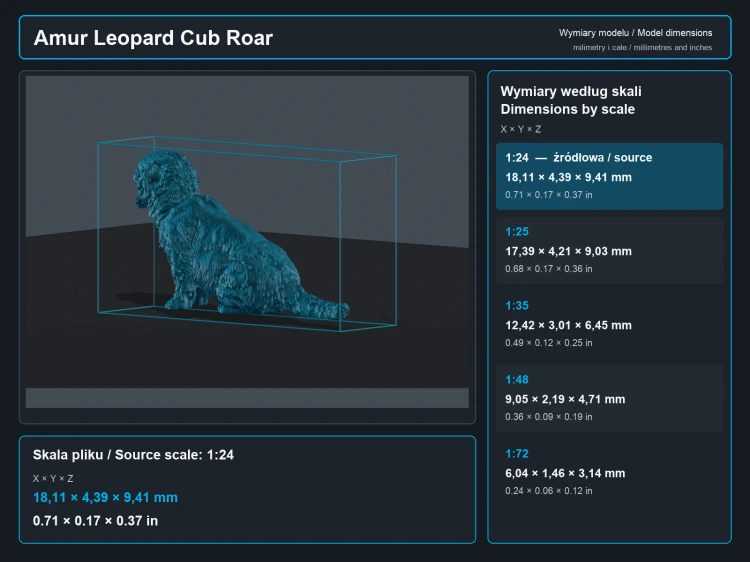
Task: Click '0.24 × 0.06 × 0.12 in' value
Action: [x=549, y=491]
